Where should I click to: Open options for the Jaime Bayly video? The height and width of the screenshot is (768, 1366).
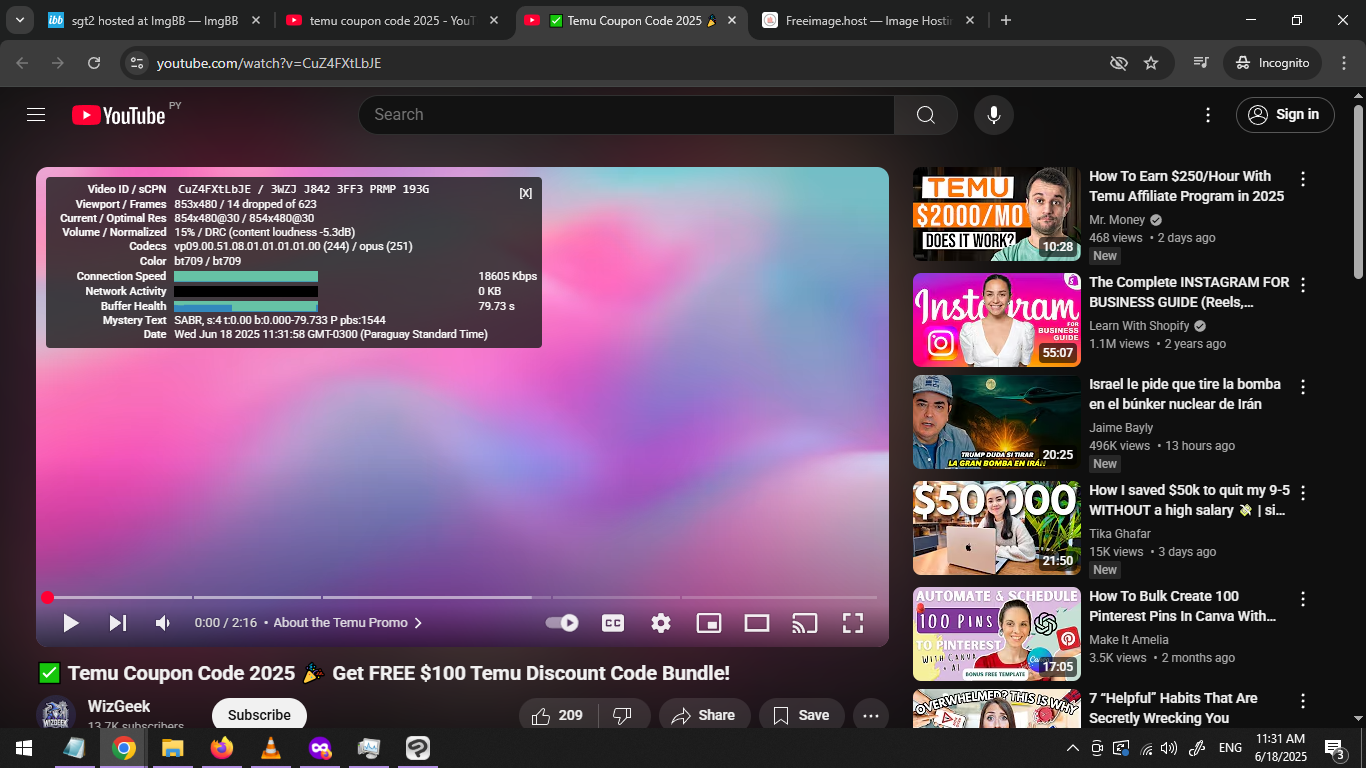pos(1303,388)
